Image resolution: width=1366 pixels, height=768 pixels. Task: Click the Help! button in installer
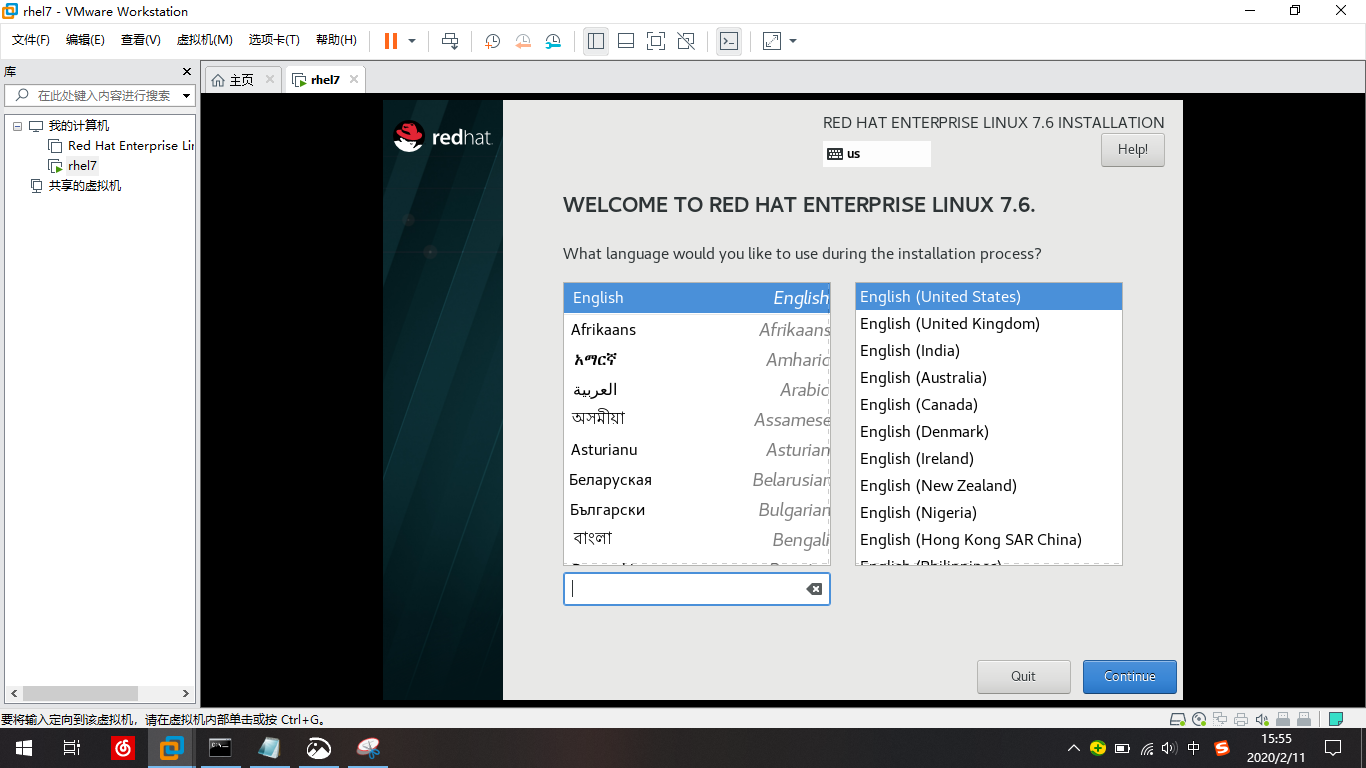[1132, 150]
